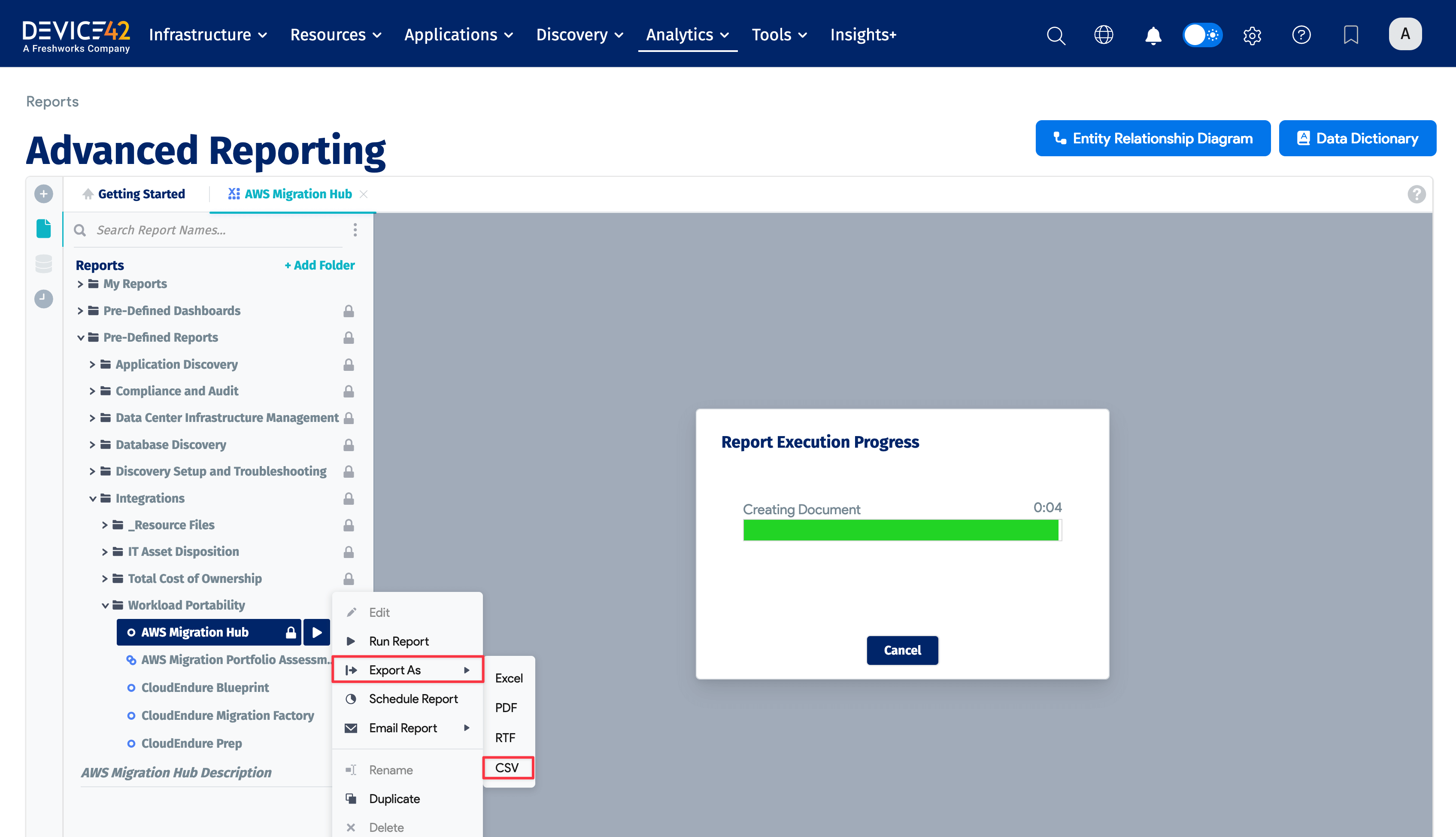Collapse the Pre-Defined Reports folder
The width and height of the screenshot is (1456, 837).
80,337
